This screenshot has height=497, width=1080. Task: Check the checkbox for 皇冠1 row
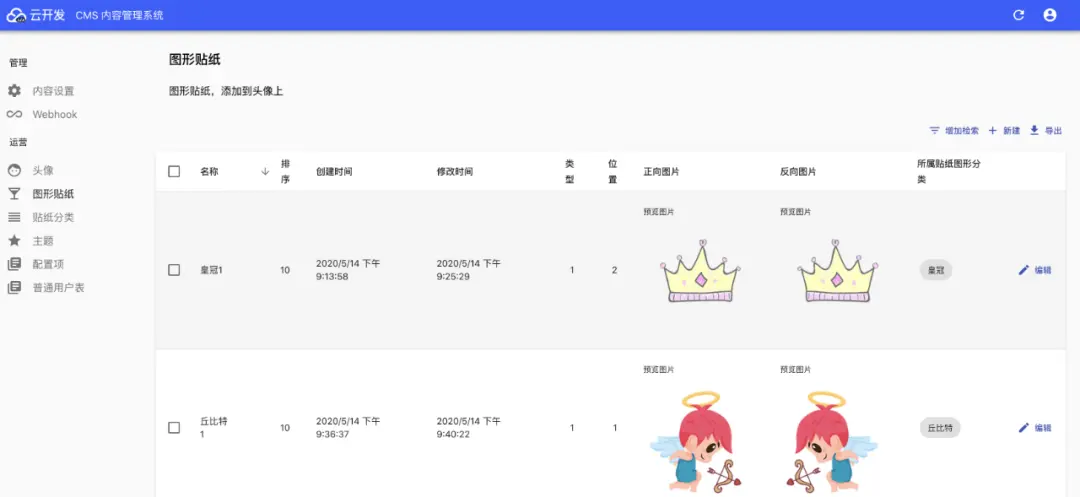click(x=174, y=270)
